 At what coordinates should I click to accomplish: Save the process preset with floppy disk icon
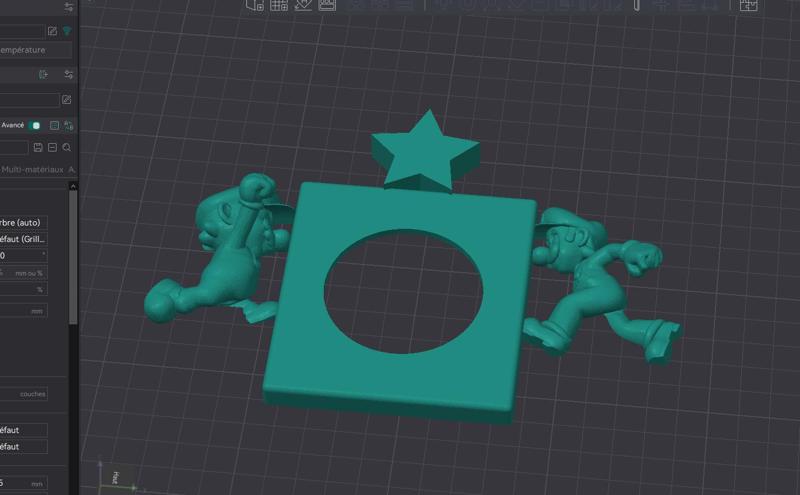[x=38, y=147]
